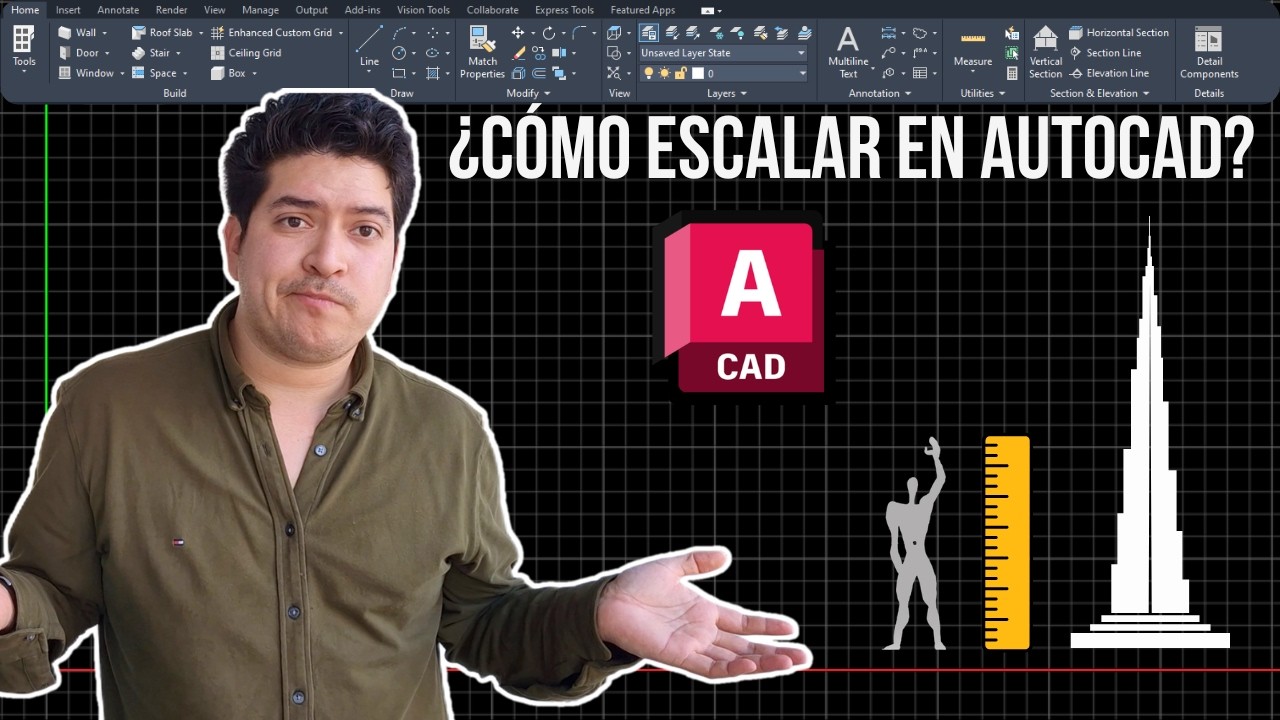
Task: Select the Fillet tool in Modify panel
Action: [578, 33]
